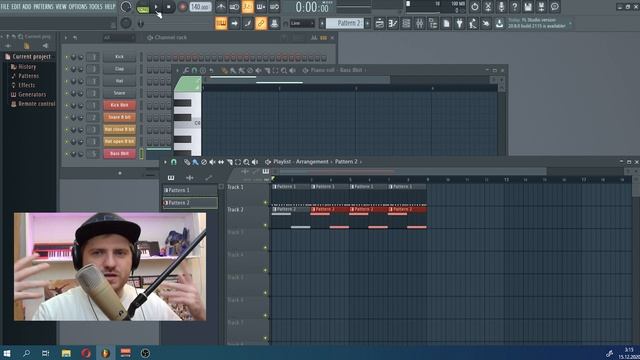Click the save floppy disk icon

pos(528,7)
